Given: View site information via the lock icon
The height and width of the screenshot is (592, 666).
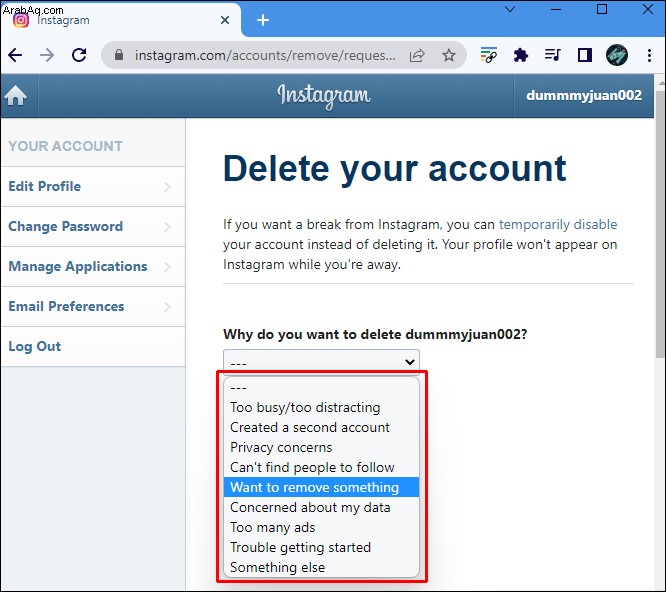Looking at the screenshot, I should (x=119, y=55).
